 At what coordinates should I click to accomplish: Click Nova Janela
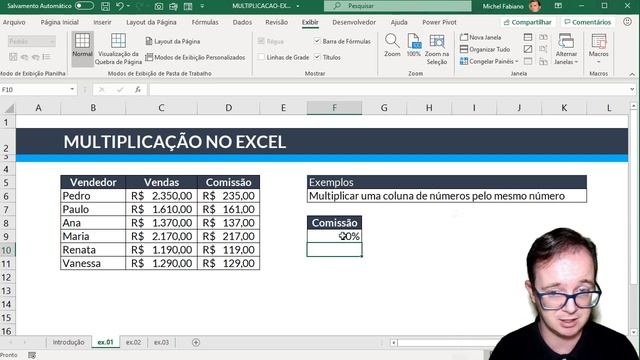pos(480,37)
